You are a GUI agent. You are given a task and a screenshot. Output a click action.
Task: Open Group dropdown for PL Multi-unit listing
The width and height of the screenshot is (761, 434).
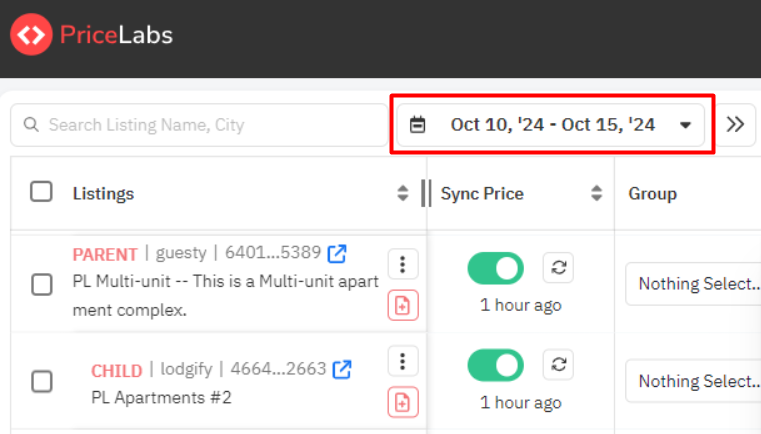(x=693, y=284)
